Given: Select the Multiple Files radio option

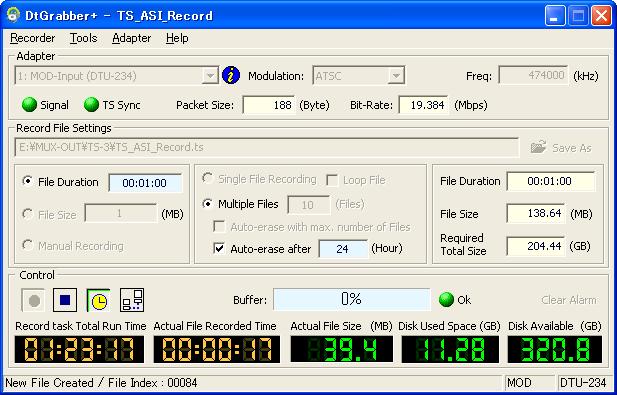Looking at the screenshot, I should coord(207,204).
